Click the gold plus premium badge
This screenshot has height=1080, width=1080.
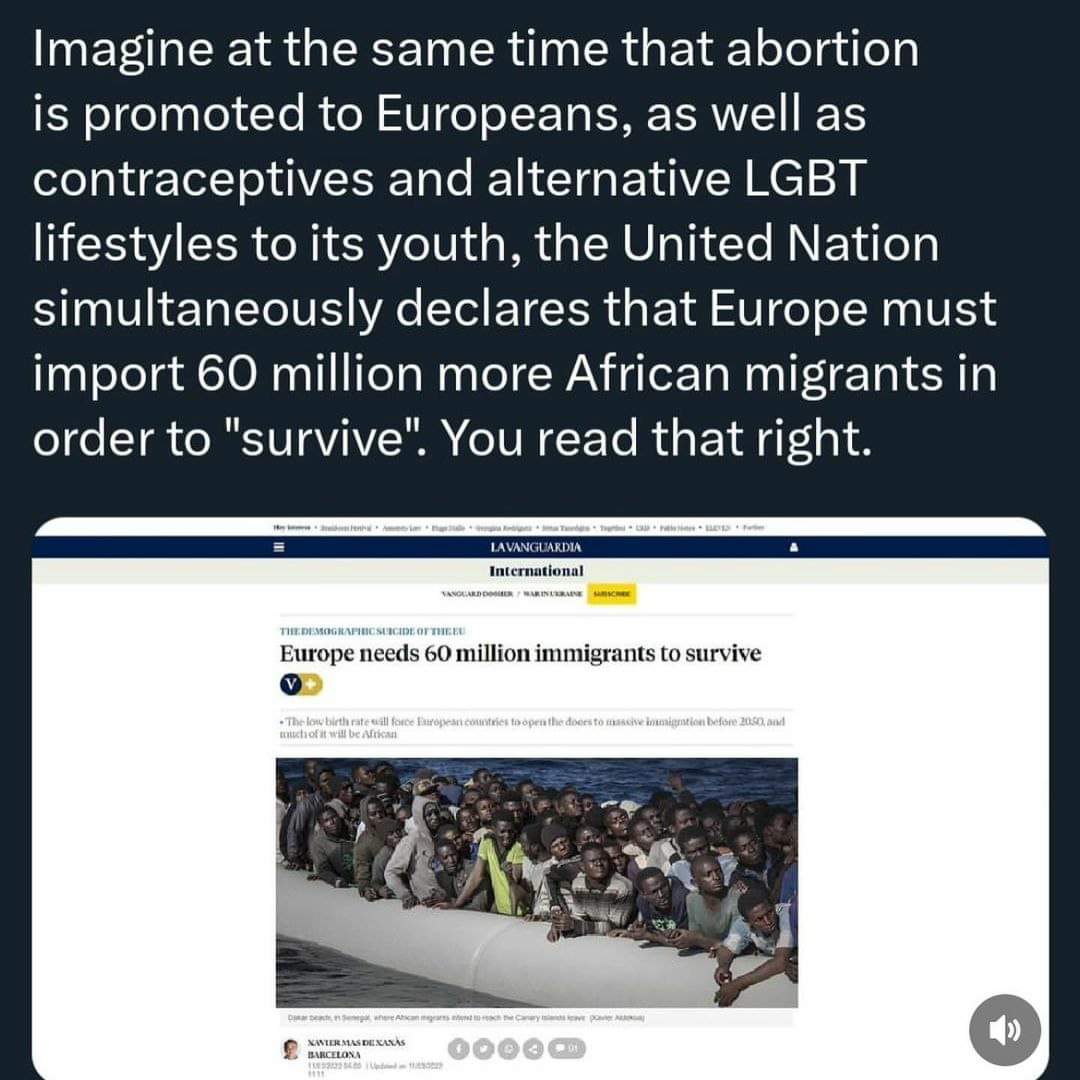coord(313,686)
